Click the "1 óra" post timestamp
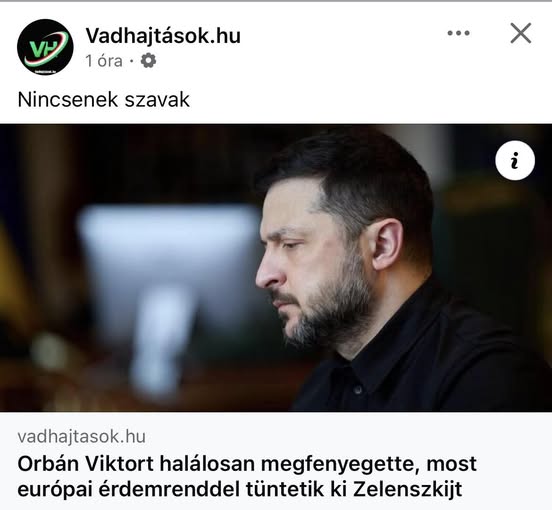The height and width of the screenshot is (510, 552). [104, 61]
